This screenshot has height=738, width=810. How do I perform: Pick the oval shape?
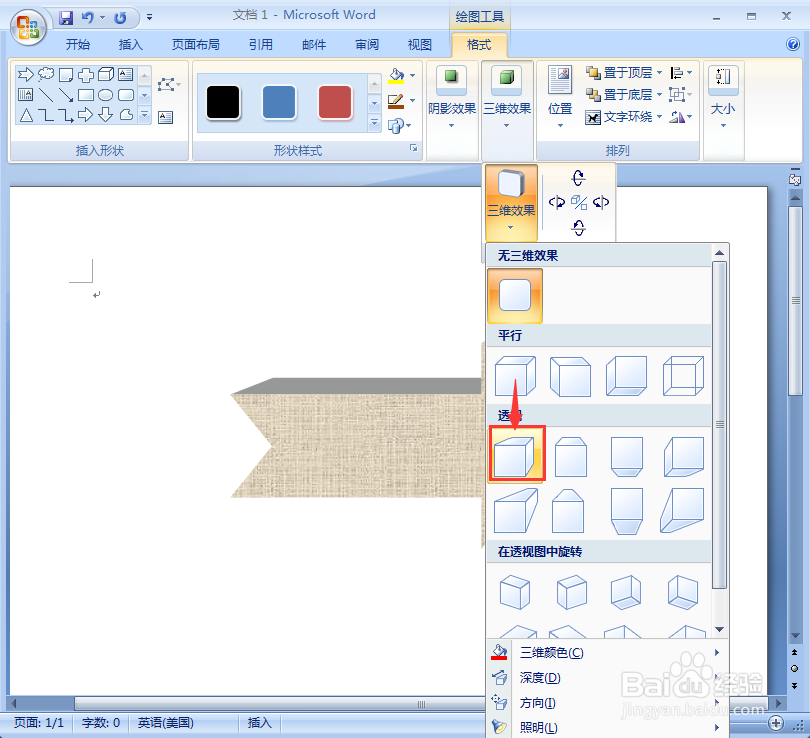tap(105, 95)
